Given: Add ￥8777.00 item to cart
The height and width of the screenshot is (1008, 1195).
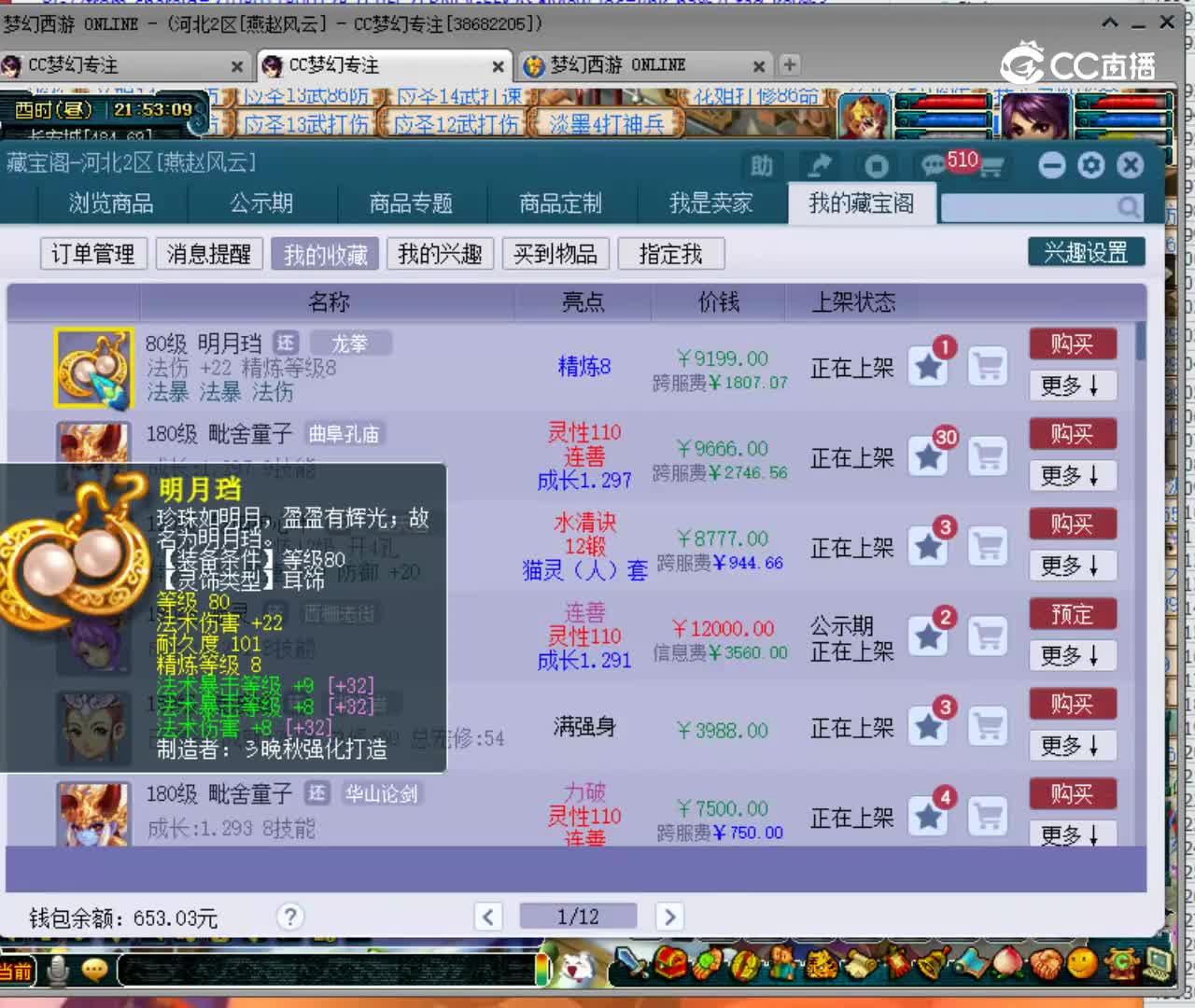Looking at the screenshot, I should pos(987,546).
